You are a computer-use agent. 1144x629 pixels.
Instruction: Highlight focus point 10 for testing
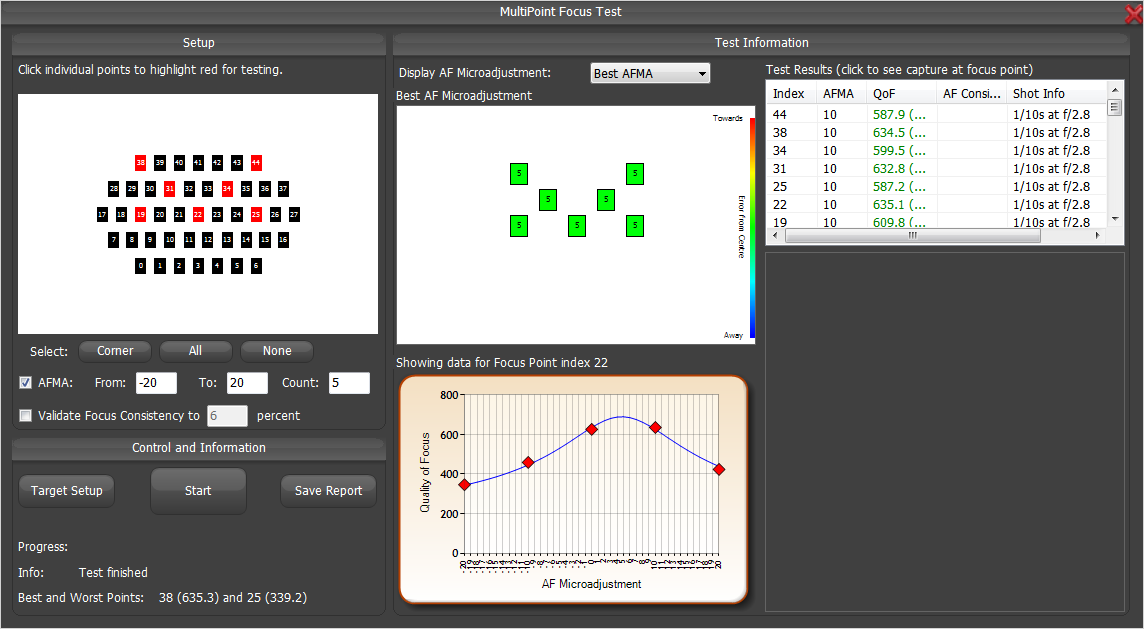coord(169,239)
